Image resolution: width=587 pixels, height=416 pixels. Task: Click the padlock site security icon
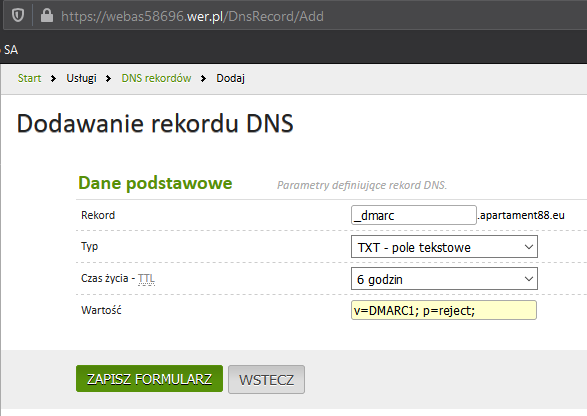point(47,16)
